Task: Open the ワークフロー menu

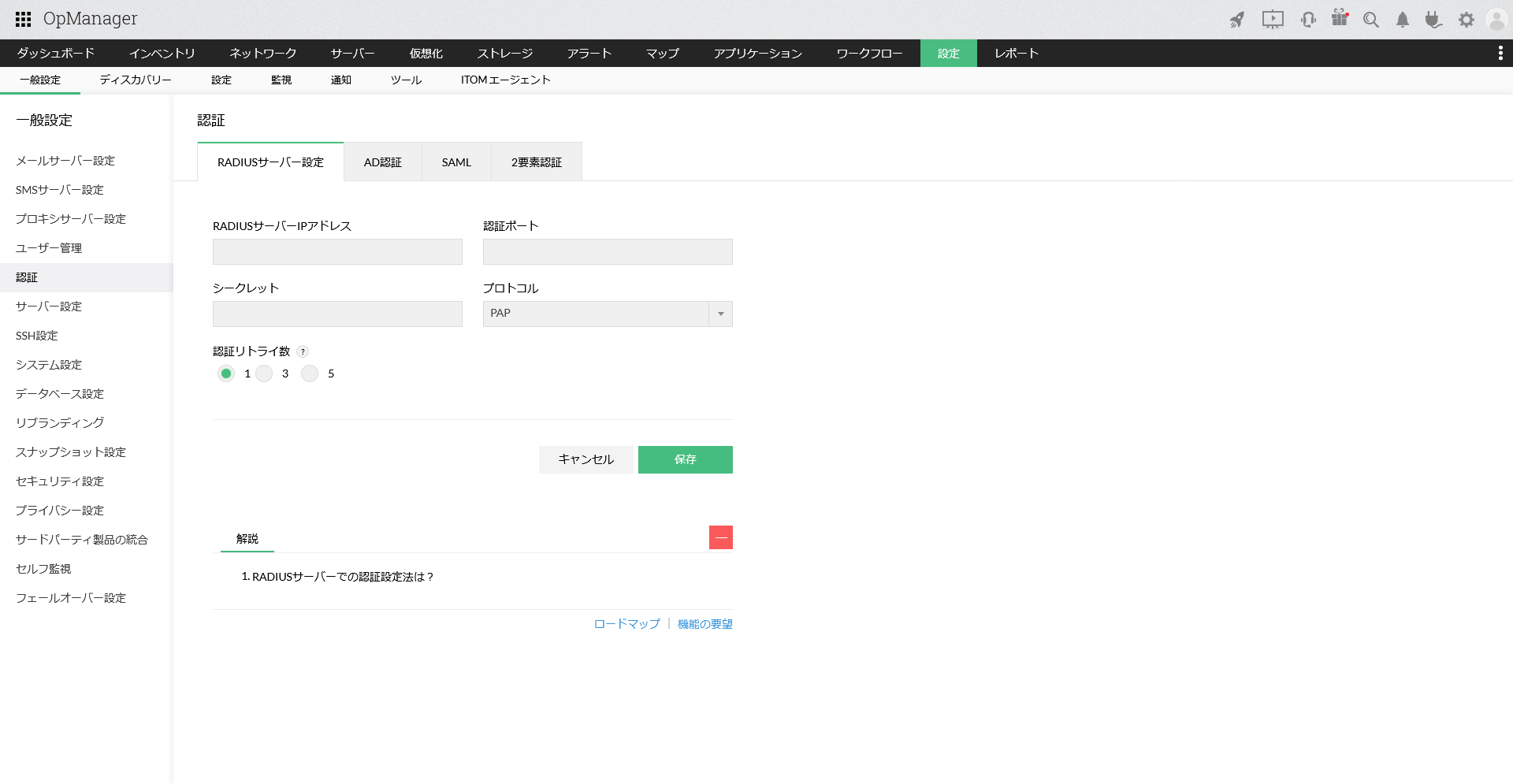Action: [x=870, y=53]
